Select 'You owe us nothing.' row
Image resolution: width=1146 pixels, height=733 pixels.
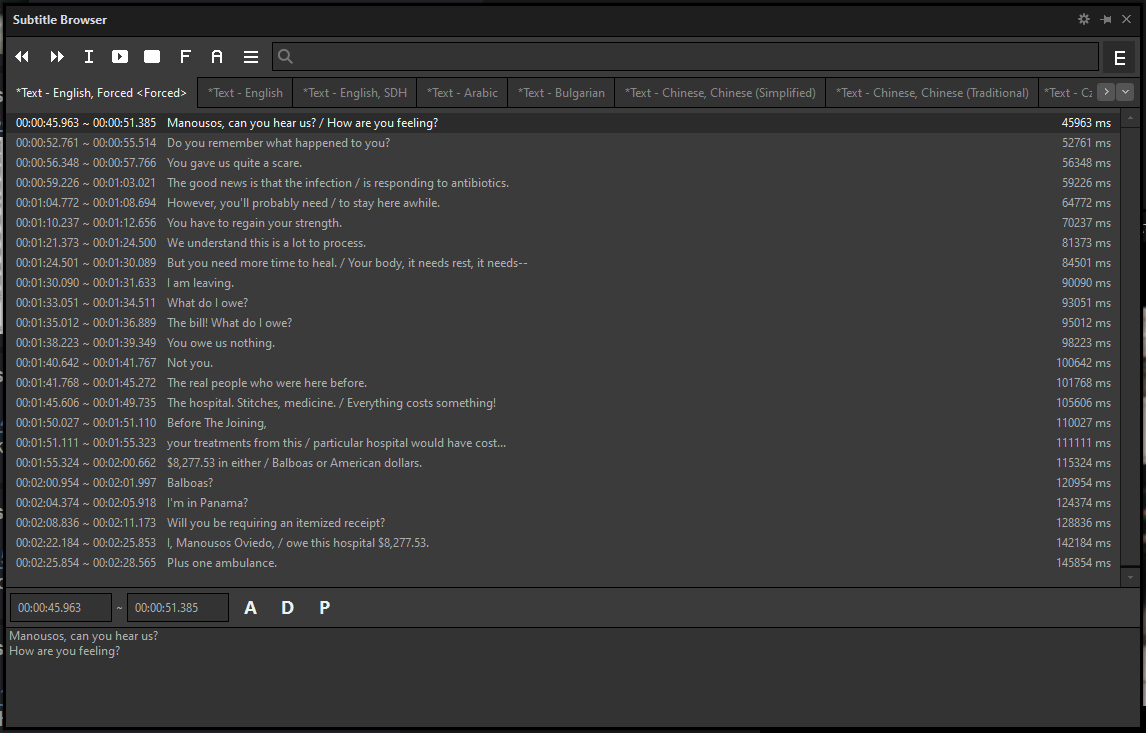(x=563, y=343)
